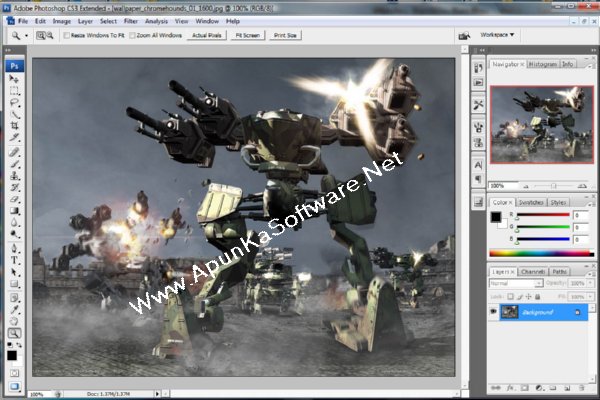Viewport: 600px width, 400px height.
Task: Select the Pen tool
Action: click(14, 248)
